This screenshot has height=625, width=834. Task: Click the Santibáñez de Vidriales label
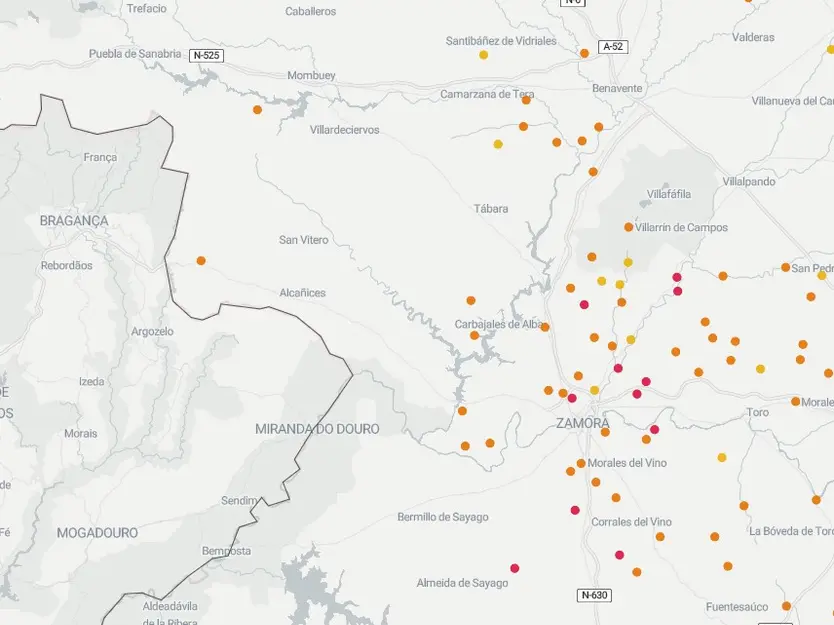(x=501, y=41)
